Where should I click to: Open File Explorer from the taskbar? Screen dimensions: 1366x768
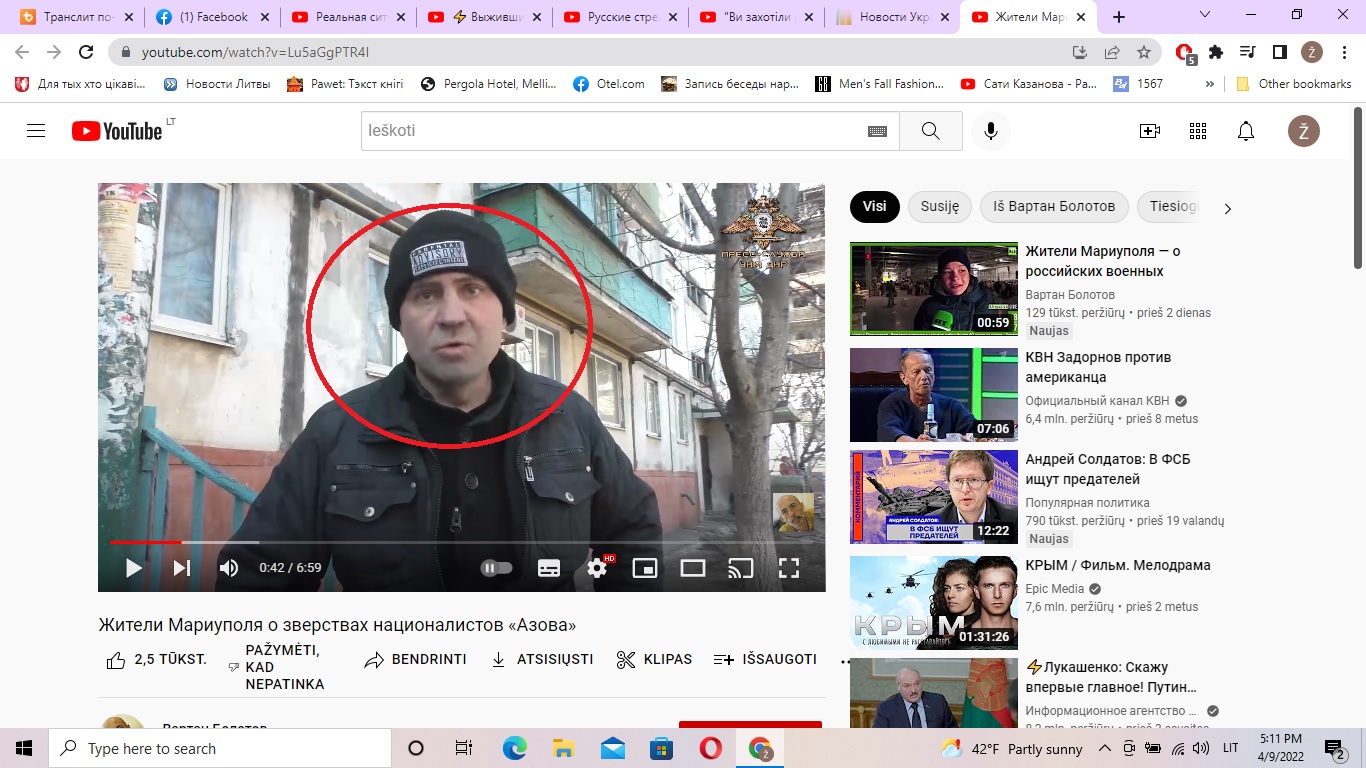(563, 748)
